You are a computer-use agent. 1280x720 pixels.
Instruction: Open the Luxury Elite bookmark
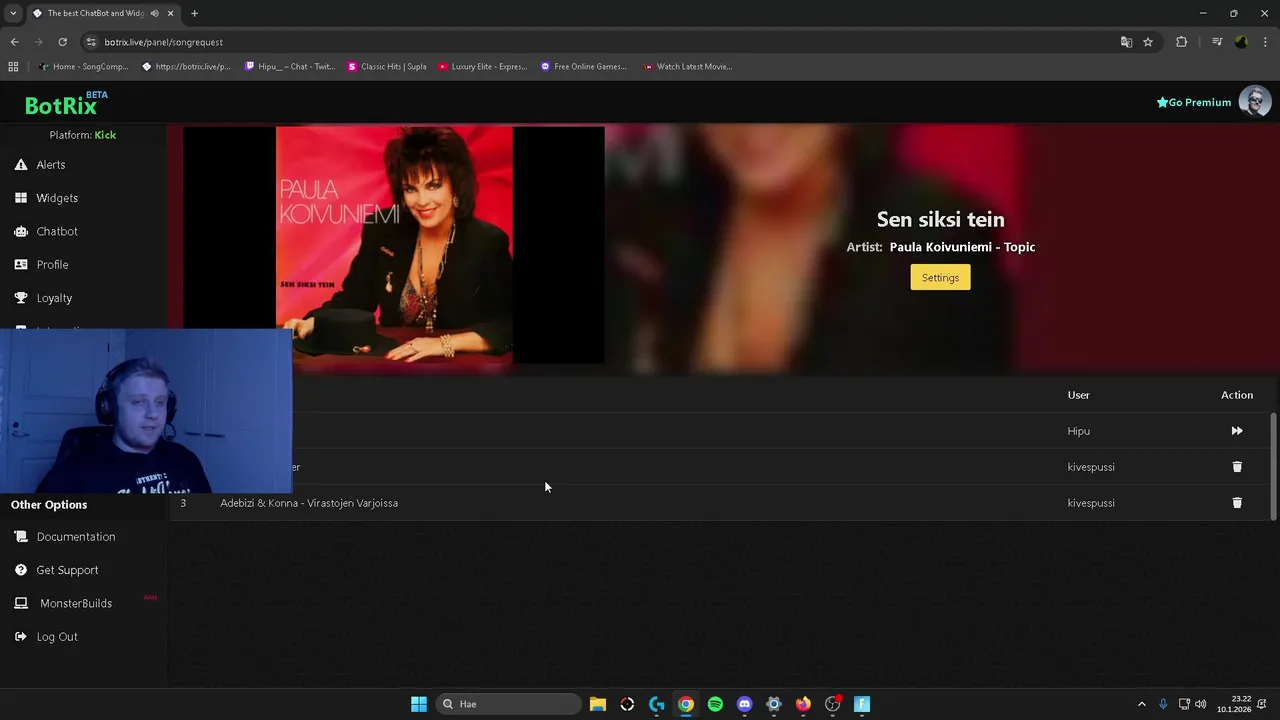click(482, 67)
